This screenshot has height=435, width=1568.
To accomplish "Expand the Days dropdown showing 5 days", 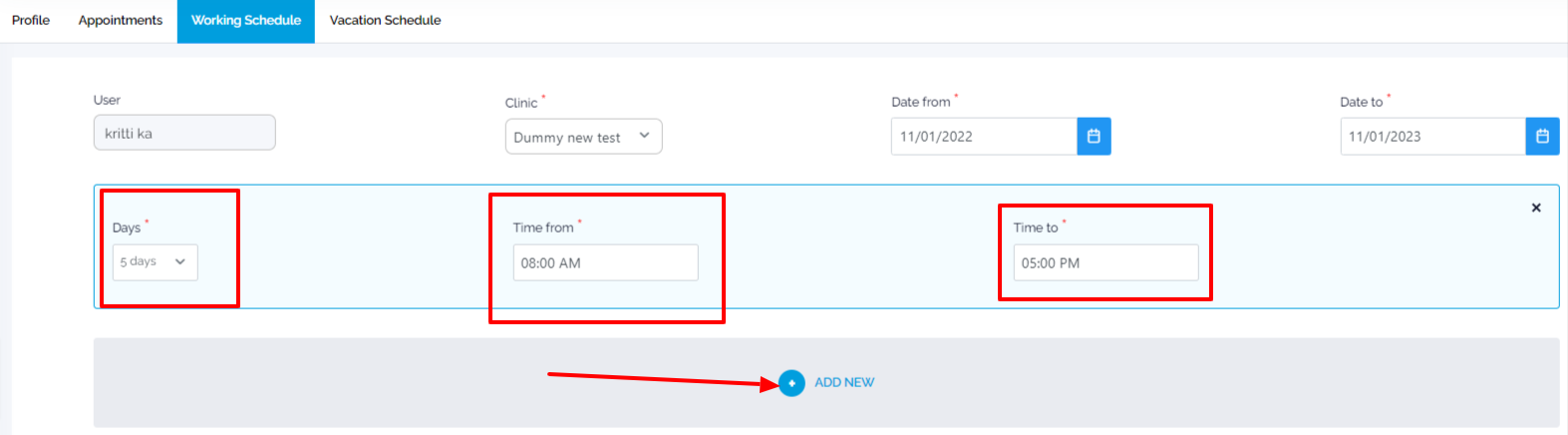I will pyautogui.click(x=155, y=262).
